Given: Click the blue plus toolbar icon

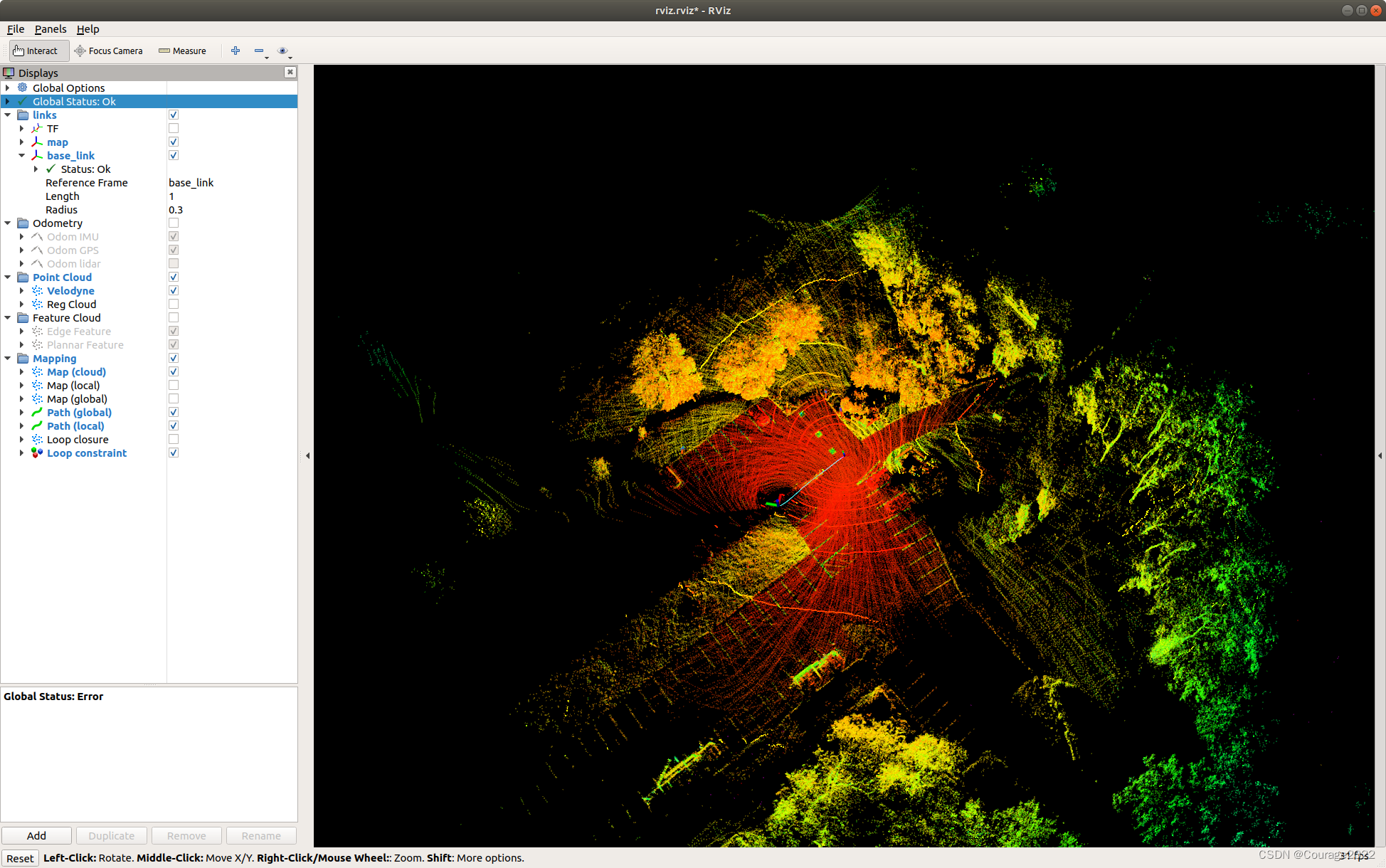Looking at the screenshot, I should point(236,51).
